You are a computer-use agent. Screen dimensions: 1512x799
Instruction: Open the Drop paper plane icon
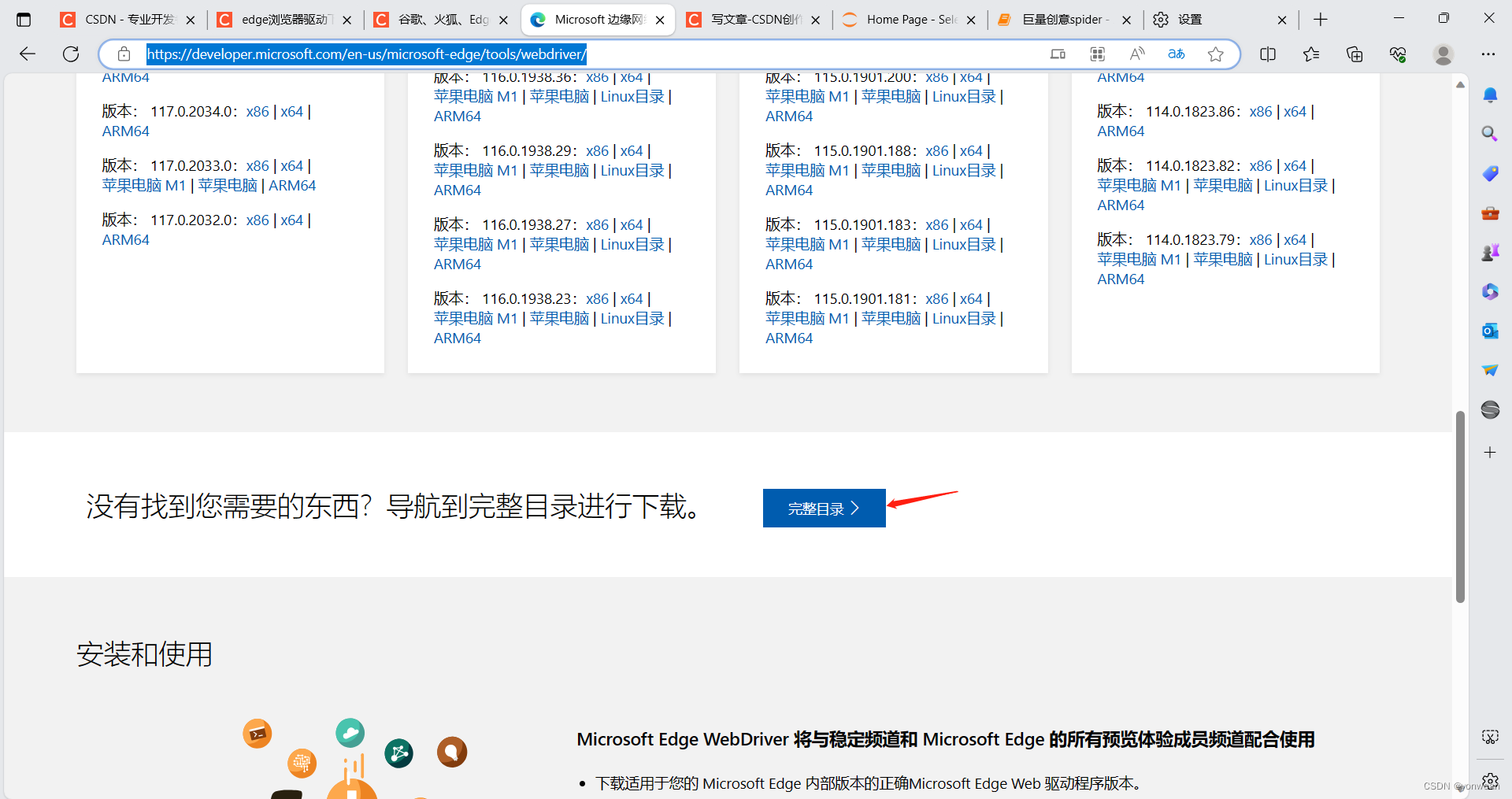pyautogui.click(x=1490, y=370)
